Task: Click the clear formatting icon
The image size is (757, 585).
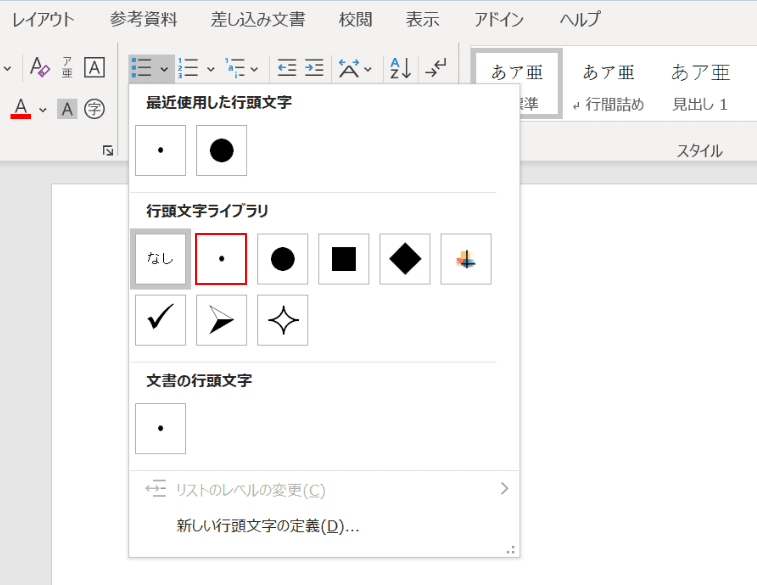Action: 40,67
